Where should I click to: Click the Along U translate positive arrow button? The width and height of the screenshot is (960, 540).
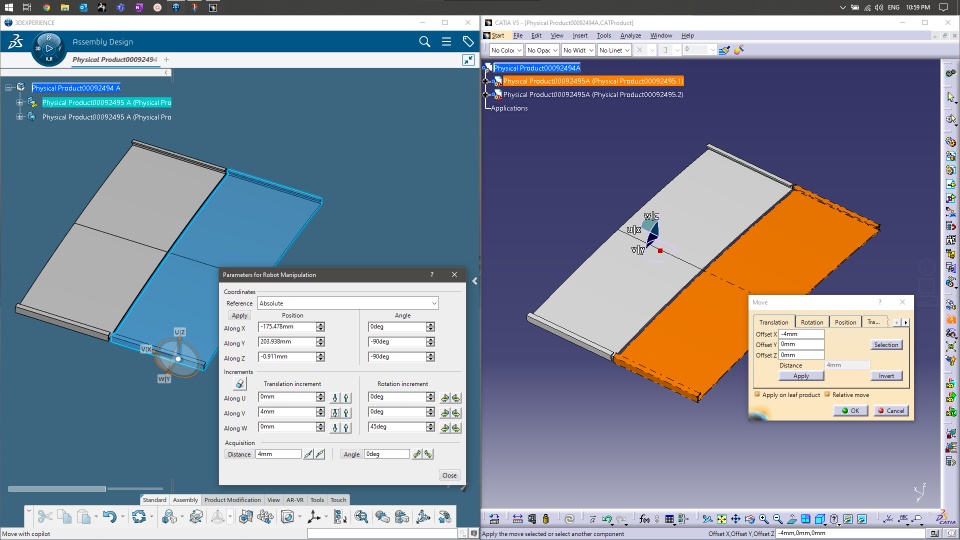pyautogui.click(x=346, y=398)
